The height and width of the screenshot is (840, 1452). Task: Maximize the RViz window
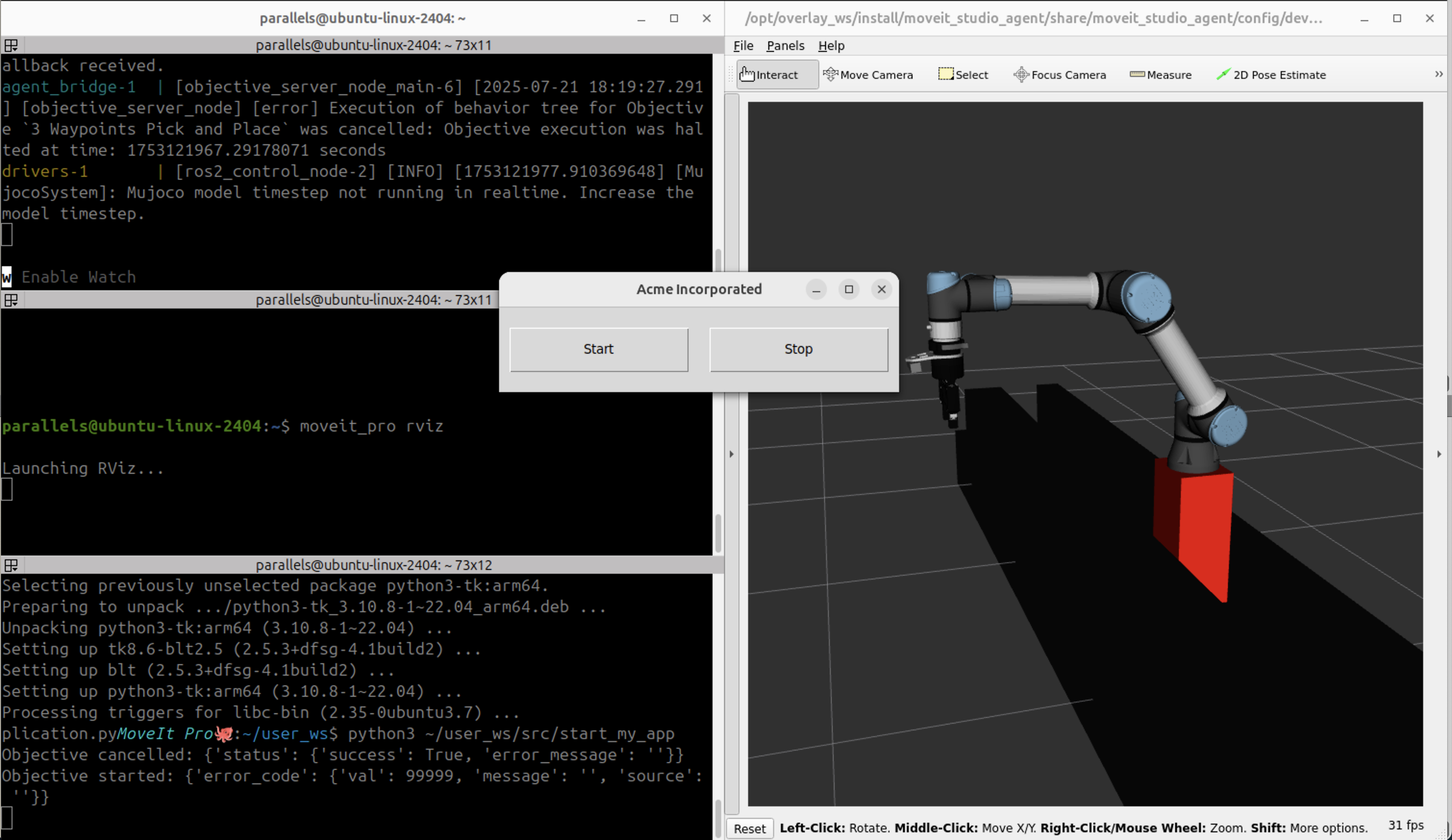click(1397, 18)
